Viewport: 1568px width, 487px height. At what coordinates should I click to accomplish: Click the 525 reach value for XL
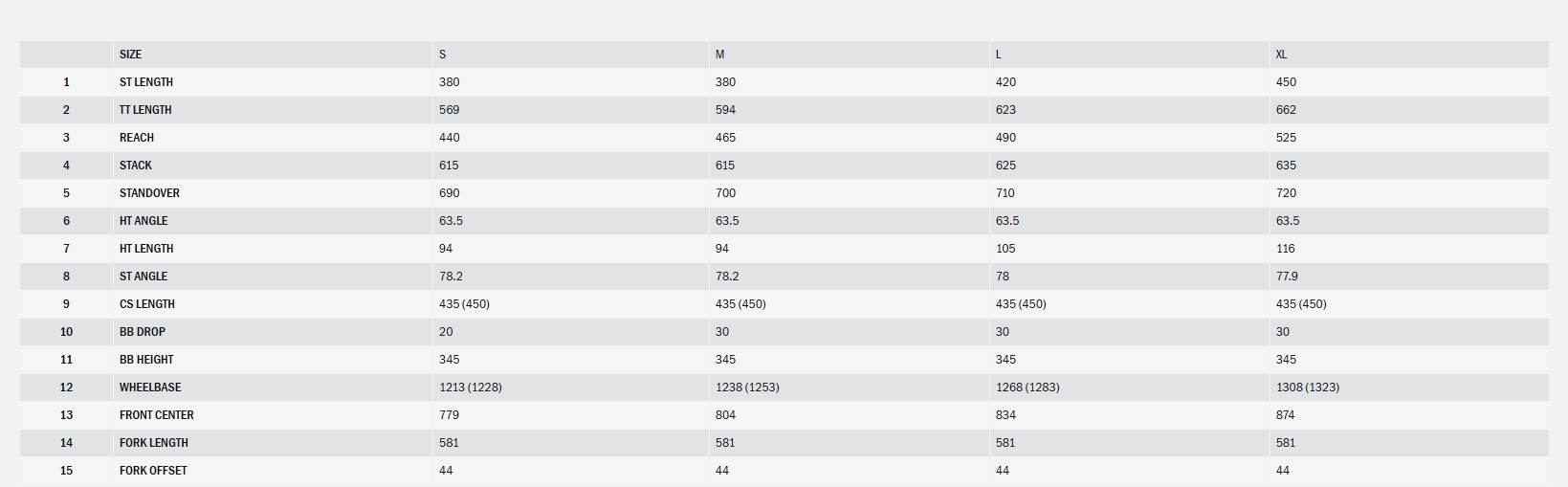(1286, 138)
